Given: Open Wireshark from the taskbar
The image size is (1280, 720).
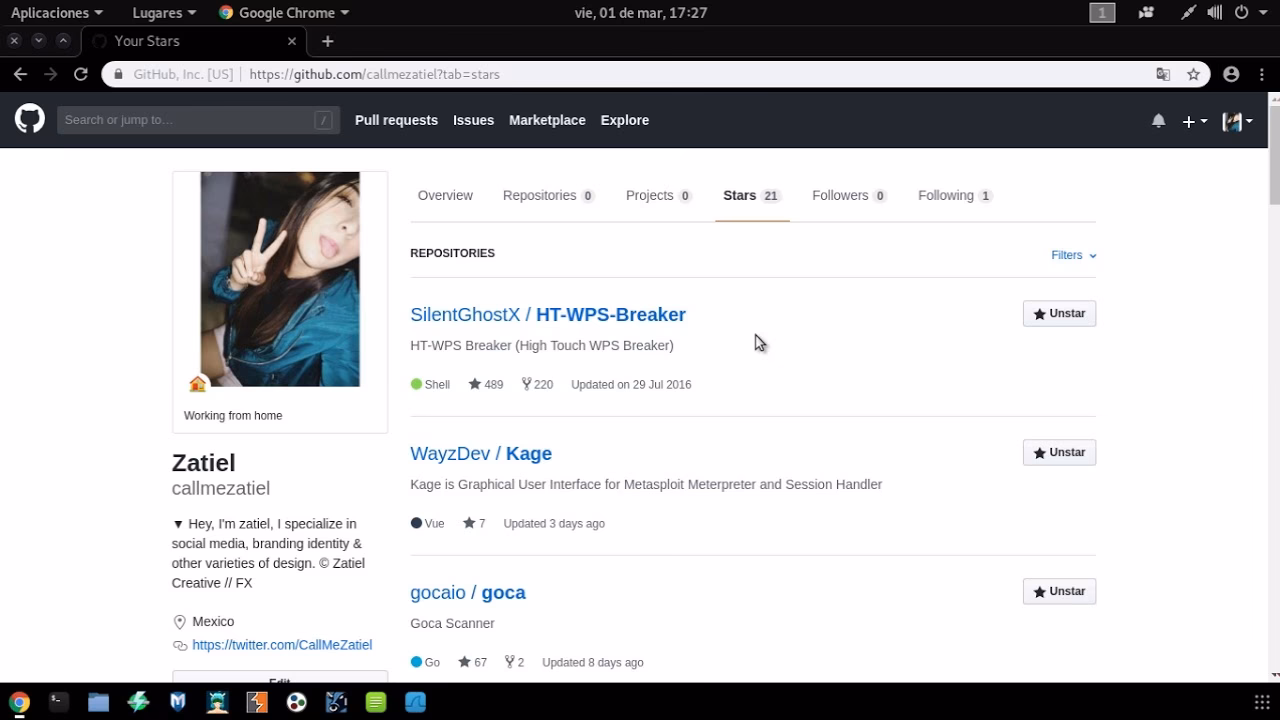Looking at the screenshot, I should tap(415, 702).
